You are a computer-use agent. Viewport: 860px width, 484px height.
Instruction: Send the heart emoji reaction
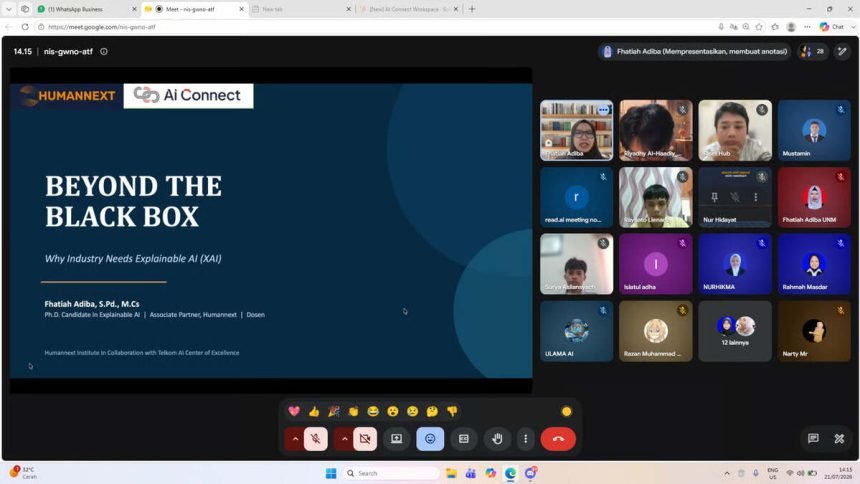pos(294,411)
